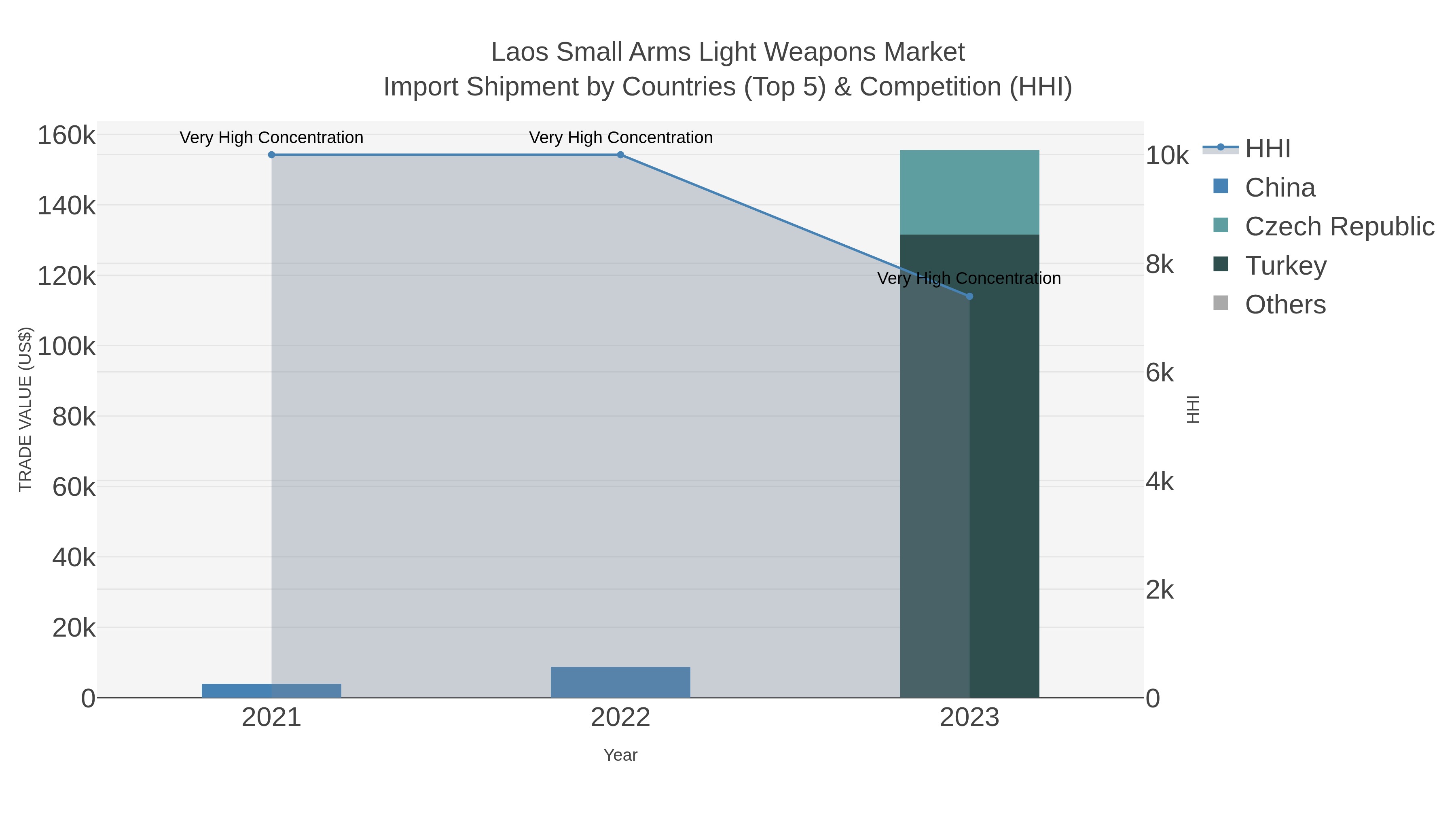Click the Import Shipment by Countries subtitle
The width and height of the screenshot is (1456, 819).
[728, 87]
